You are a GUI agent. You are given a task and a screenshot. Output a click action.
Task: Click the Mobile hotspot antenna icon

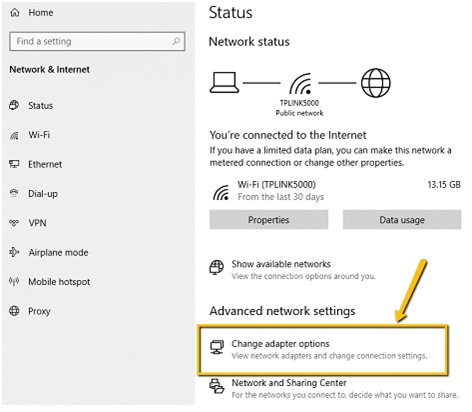pyautogui.click(x=14, y=281)
